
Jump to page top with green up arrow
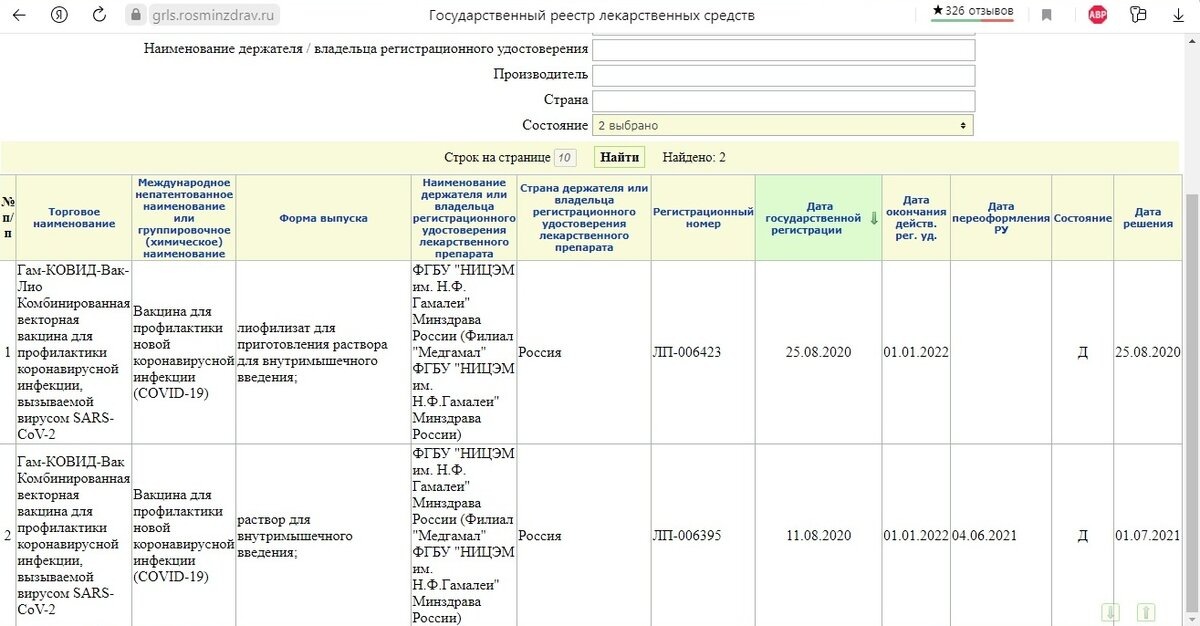[1147, 612]
